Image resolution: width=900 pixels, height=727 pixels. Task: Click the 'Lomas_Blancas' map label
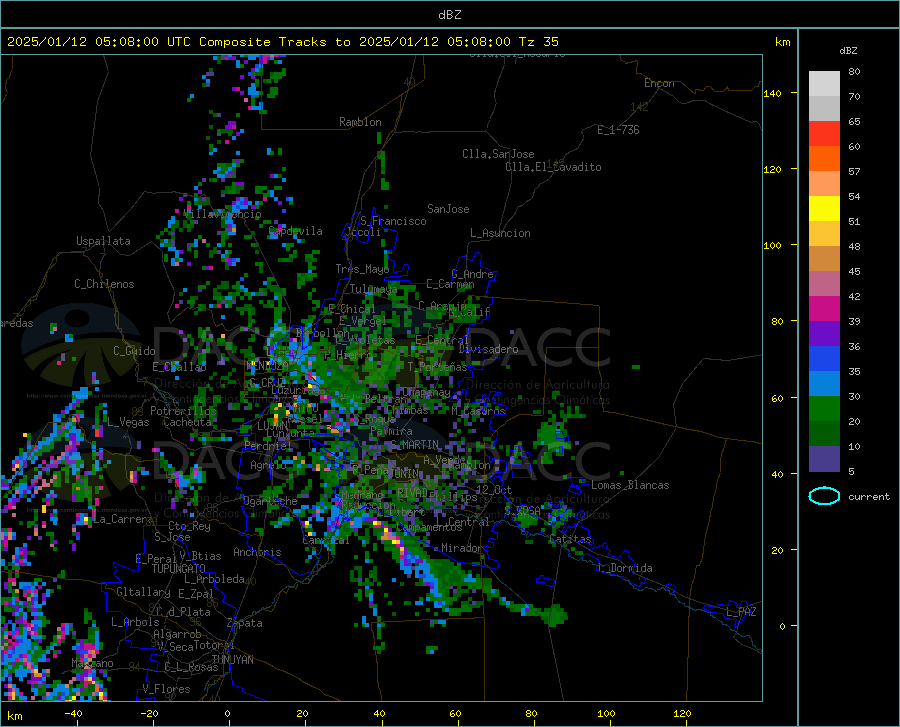(630, 485)
